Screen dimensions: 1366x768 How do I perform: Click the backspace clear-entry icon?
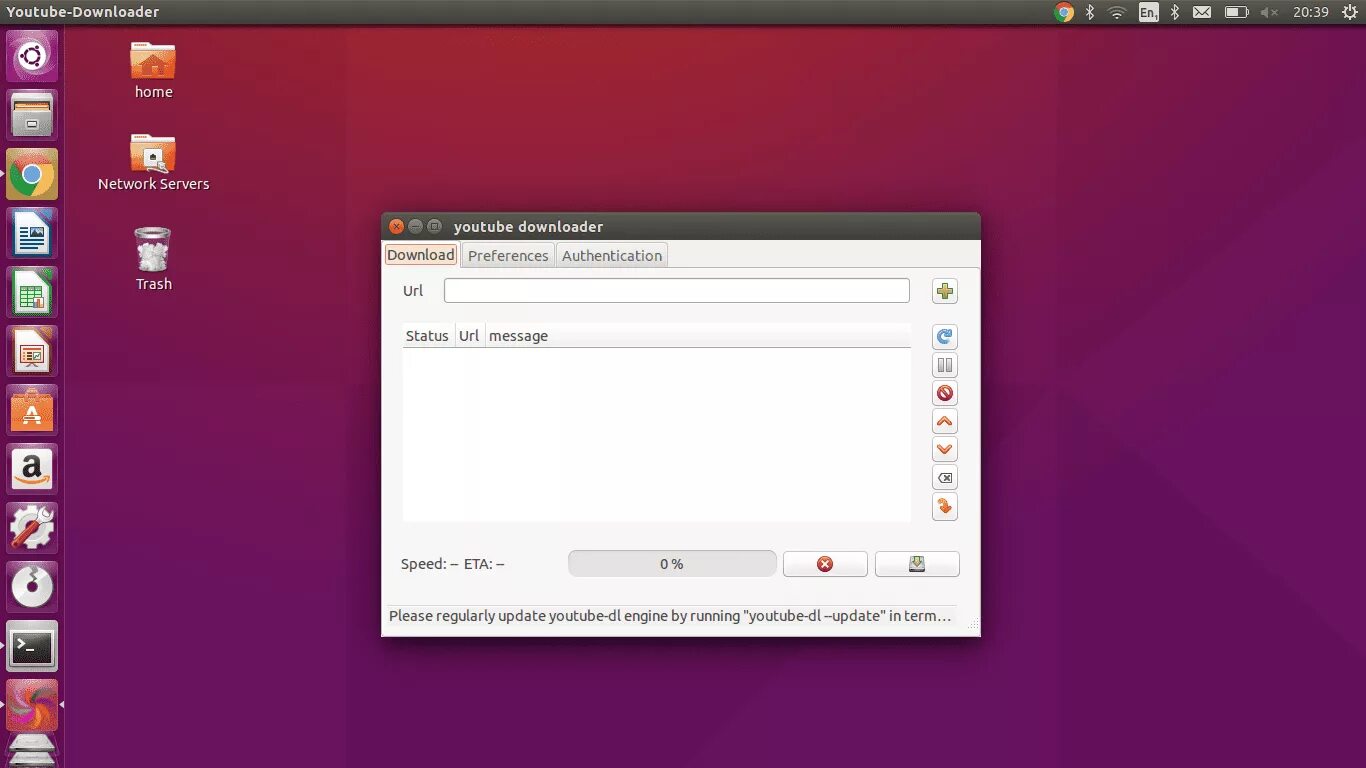945,478
